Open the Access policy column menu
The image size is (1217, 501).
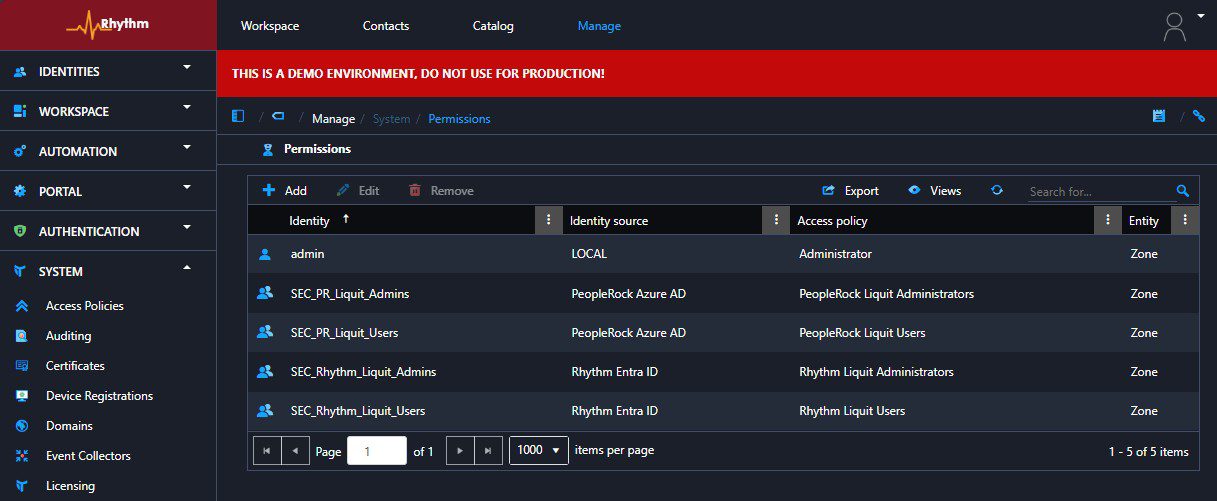(x=1107, y=220)
